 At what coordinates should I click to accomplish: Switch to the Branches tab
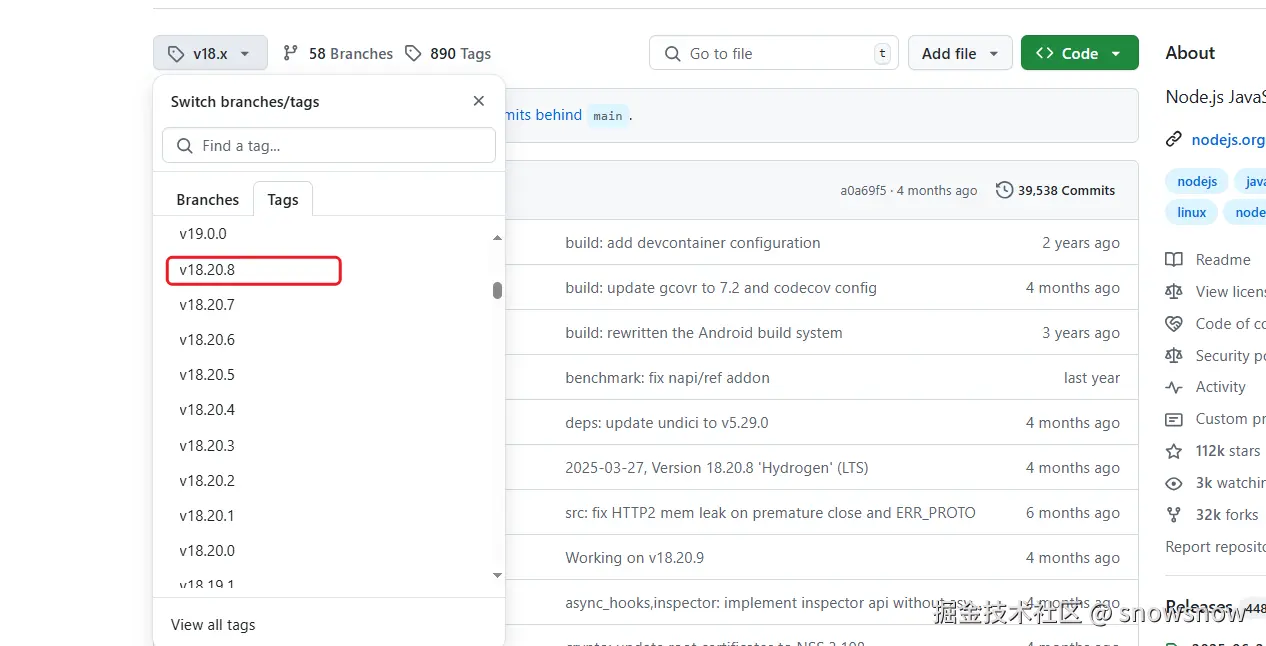click(x=208, y=200)
